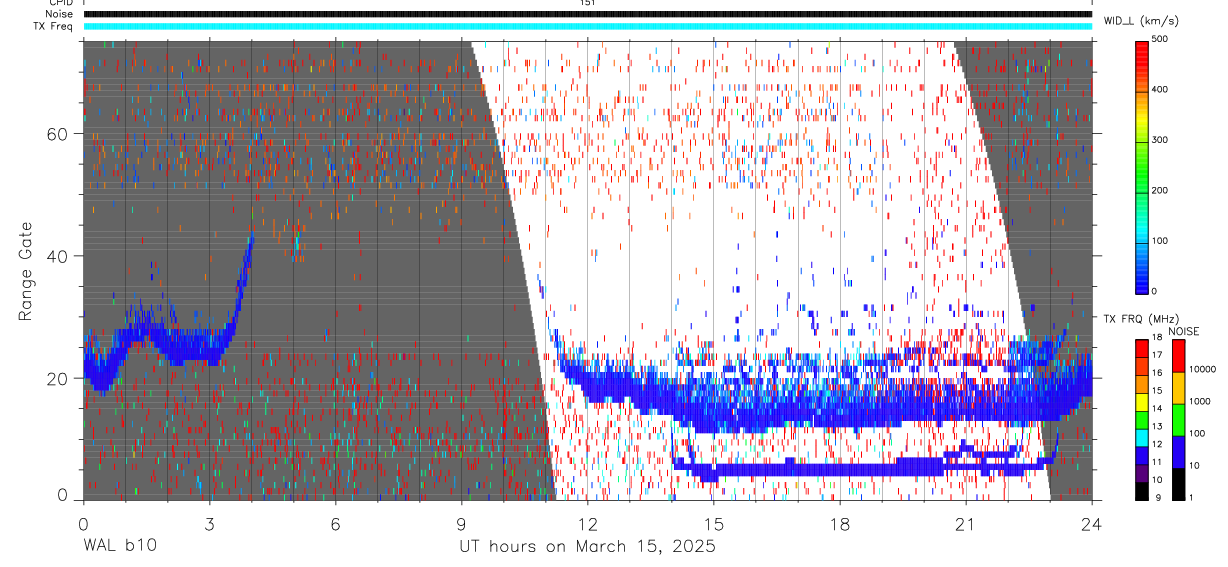Viewport: 1228px width, 567px height.
Task: Select the orange-yellow segment of the NOISE bar
Action: coord(1177,388)
